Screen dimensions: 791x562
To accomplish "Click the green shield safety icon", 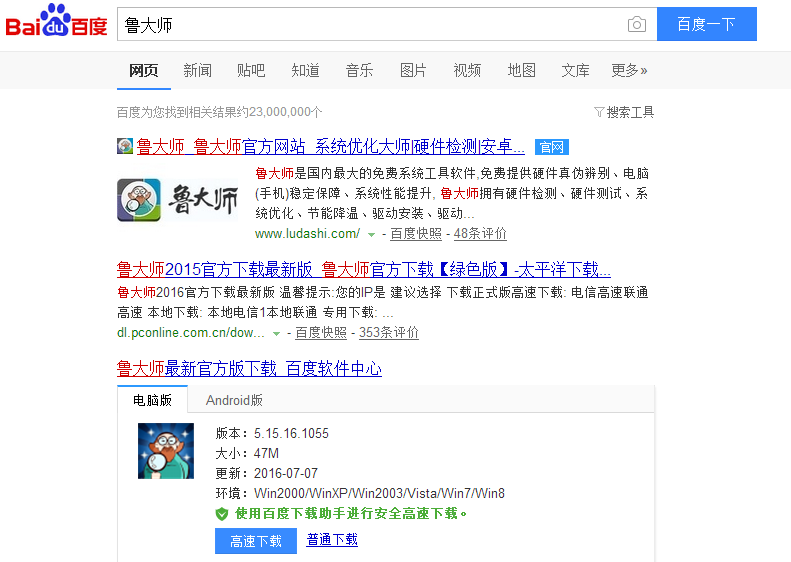I will click(221, 514).
